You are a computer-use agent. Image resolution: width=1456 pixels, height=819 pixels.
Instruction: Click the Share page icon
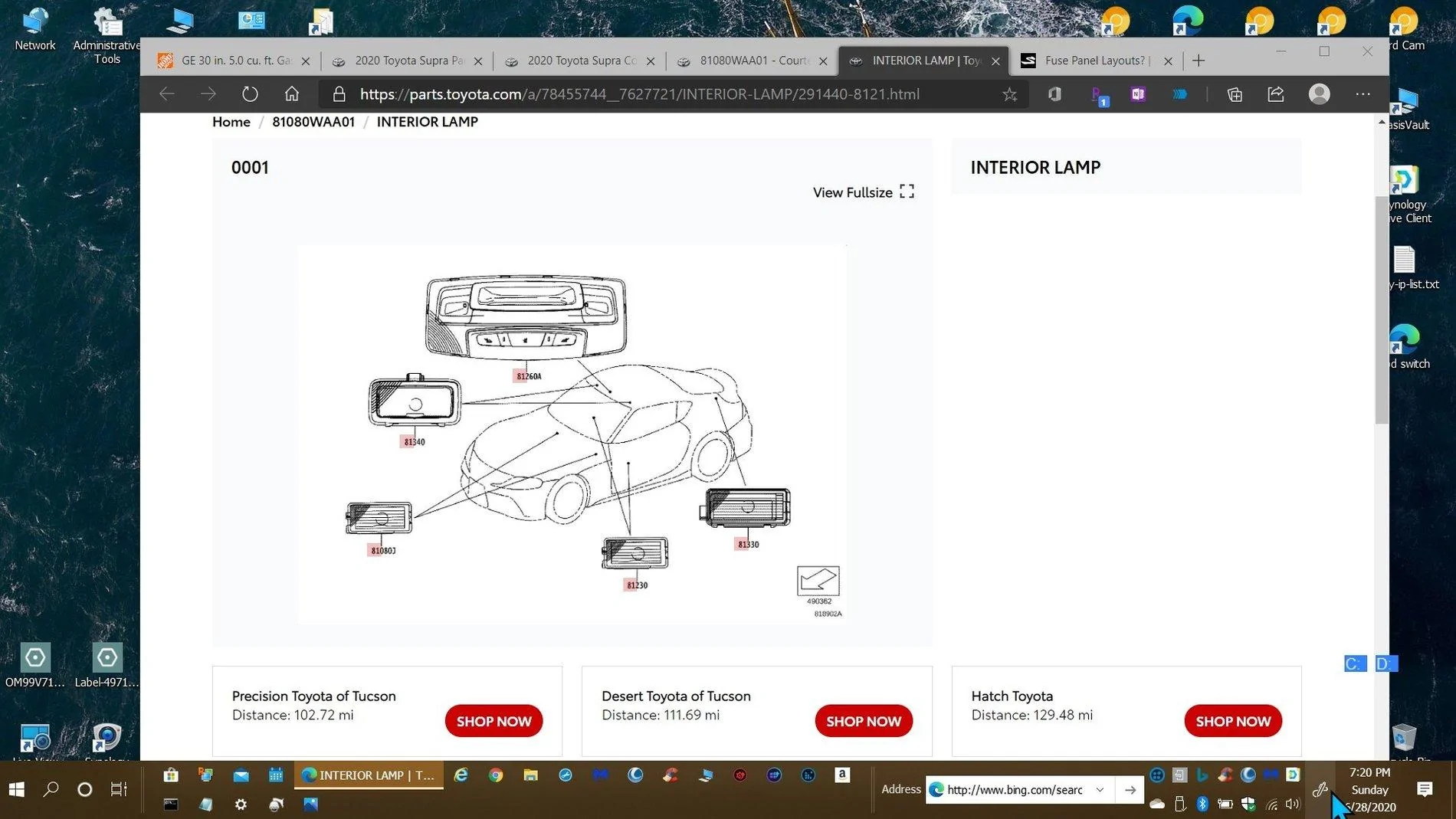pyautogui.click(x=1276, y=94)
